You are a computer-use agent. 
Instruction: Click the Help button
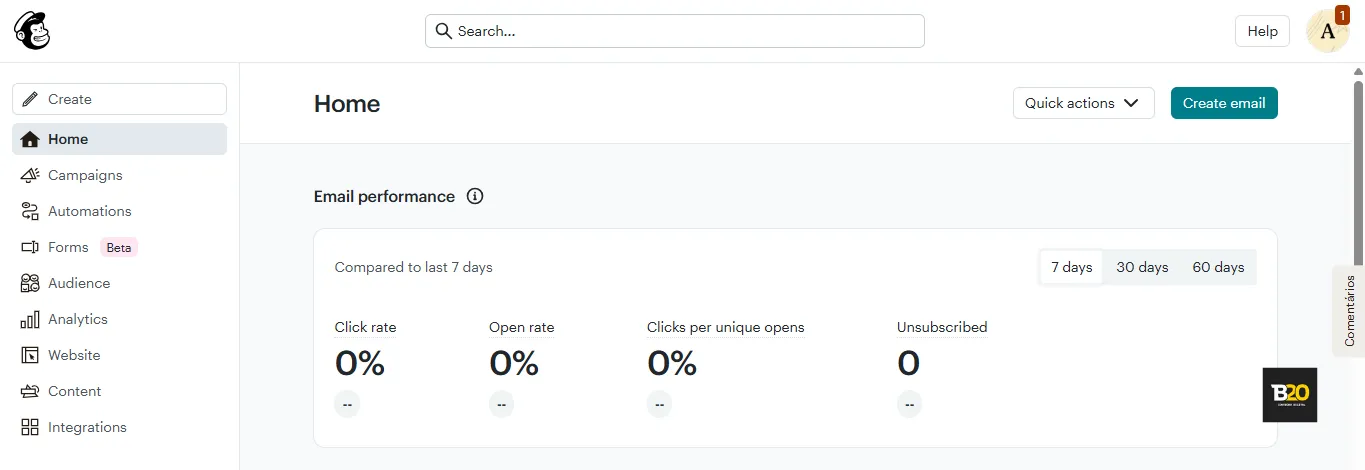click(1262, 31)
